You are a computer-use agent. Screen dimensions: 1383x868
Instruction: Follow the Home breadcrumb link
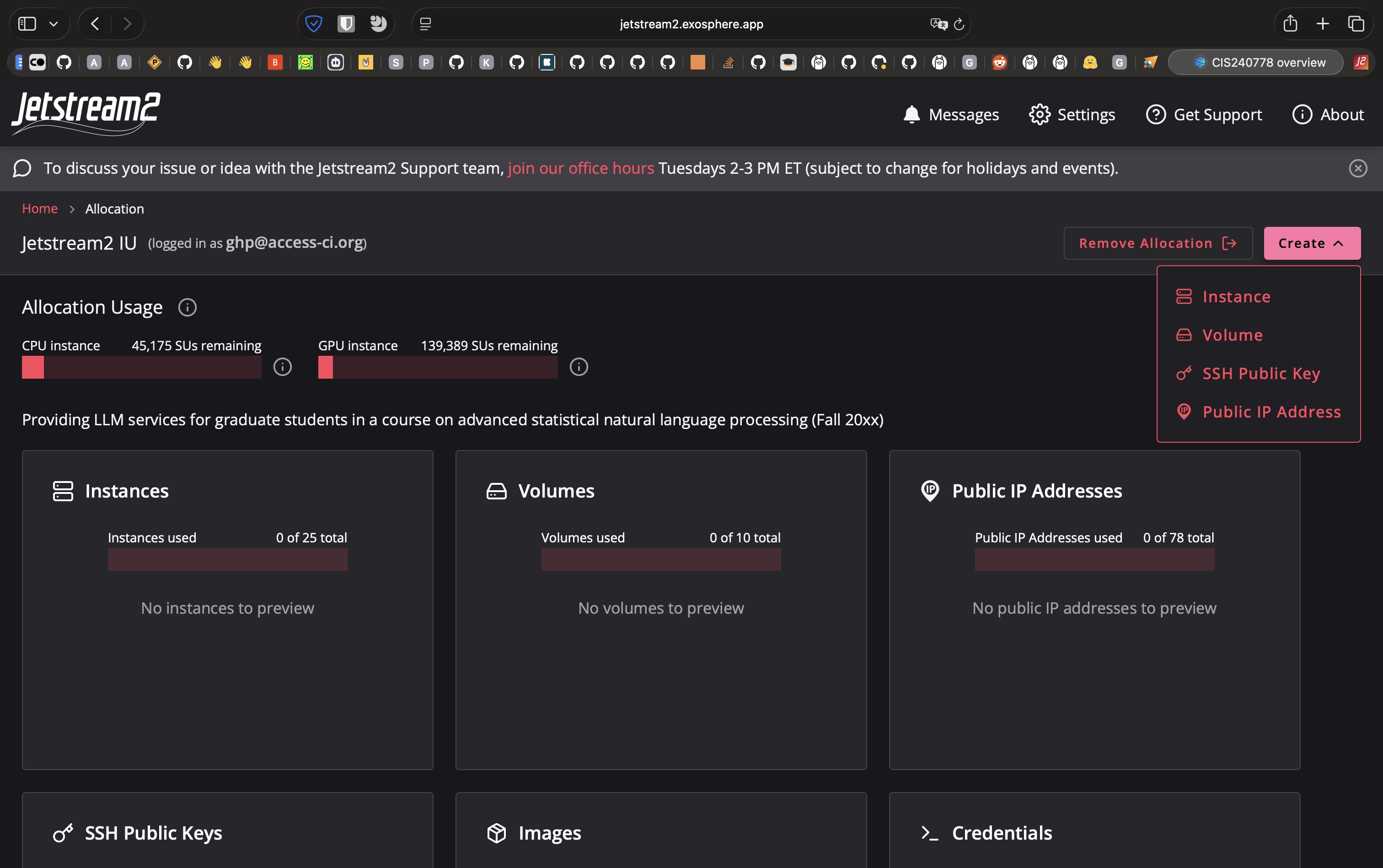click(x=40, y=209)
